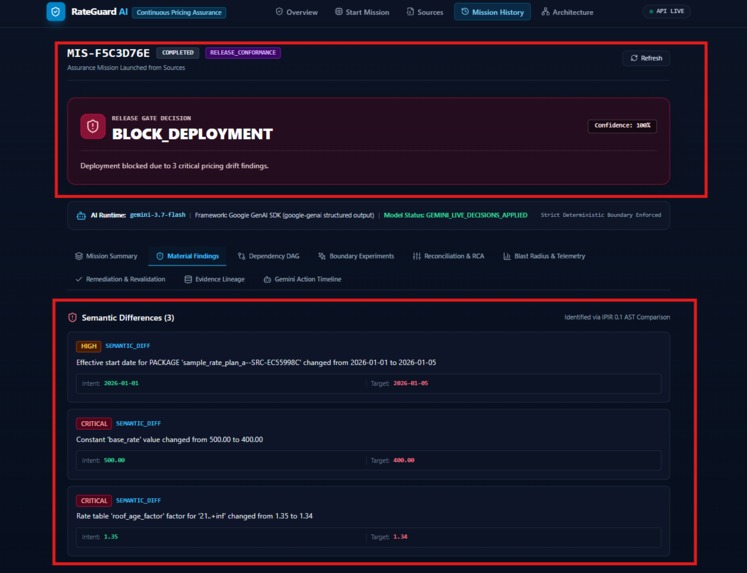Click the AI Runtime robot icon
Screen dimensions: 747x573
coord(81,216)
